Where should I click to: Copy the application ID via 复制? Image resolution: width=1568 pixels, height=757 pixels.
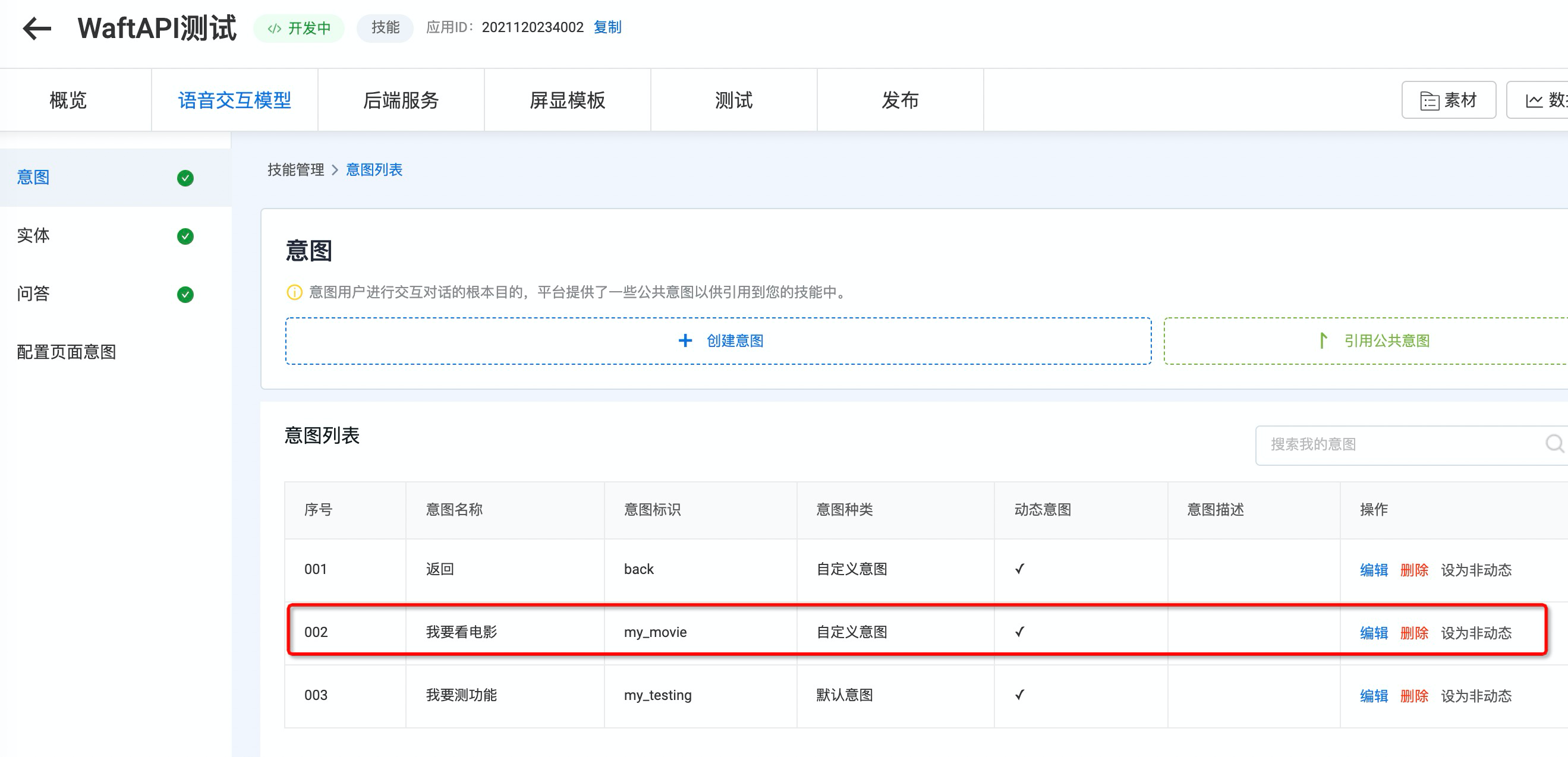[607, 27]
